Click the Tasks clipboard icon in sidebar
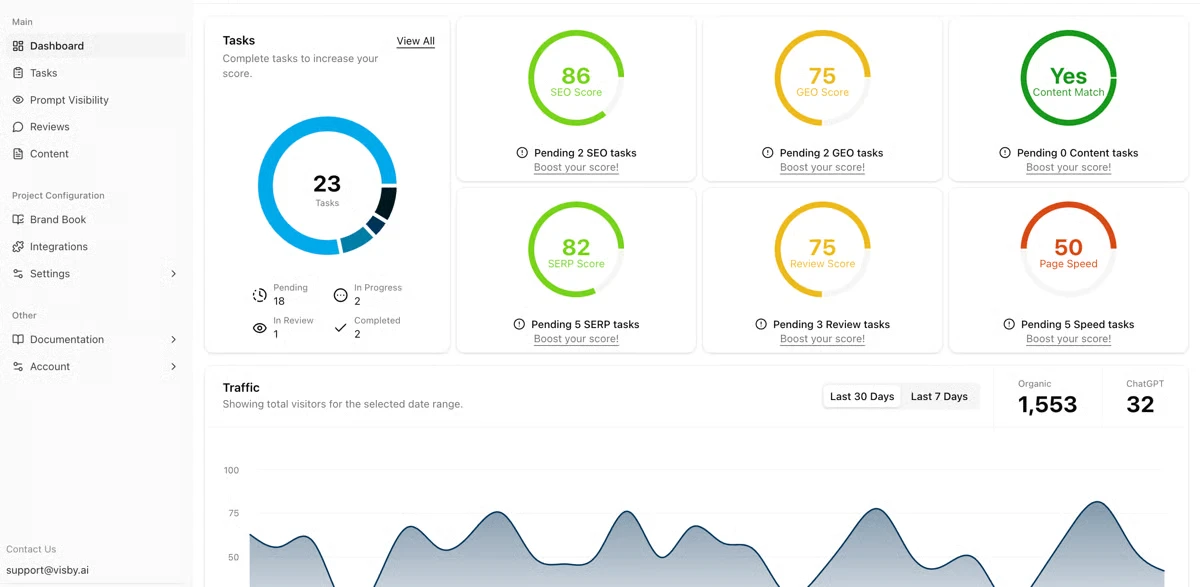This screenshot has width=1200, height=587. (18, 73)
